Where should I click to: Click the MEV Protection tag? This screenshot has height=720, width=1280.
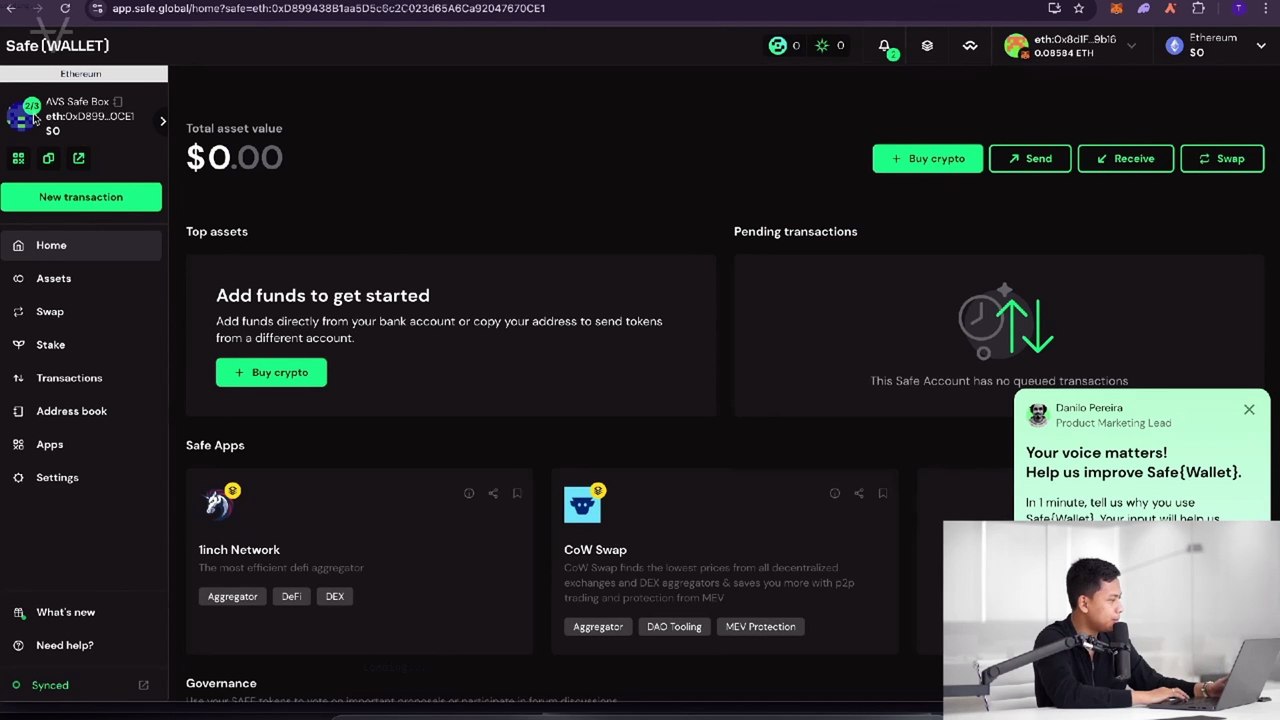pyautogui.click(x=761, y=627)
